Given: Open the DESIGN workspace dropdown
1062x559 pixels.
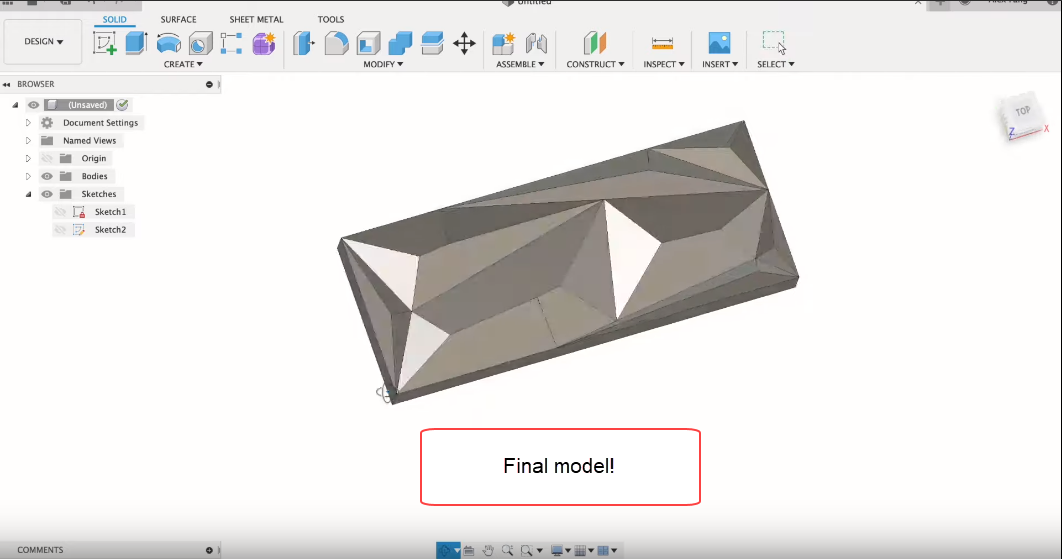Looking at the screenshot, I should pyautogui.click(x=43, y=41).
